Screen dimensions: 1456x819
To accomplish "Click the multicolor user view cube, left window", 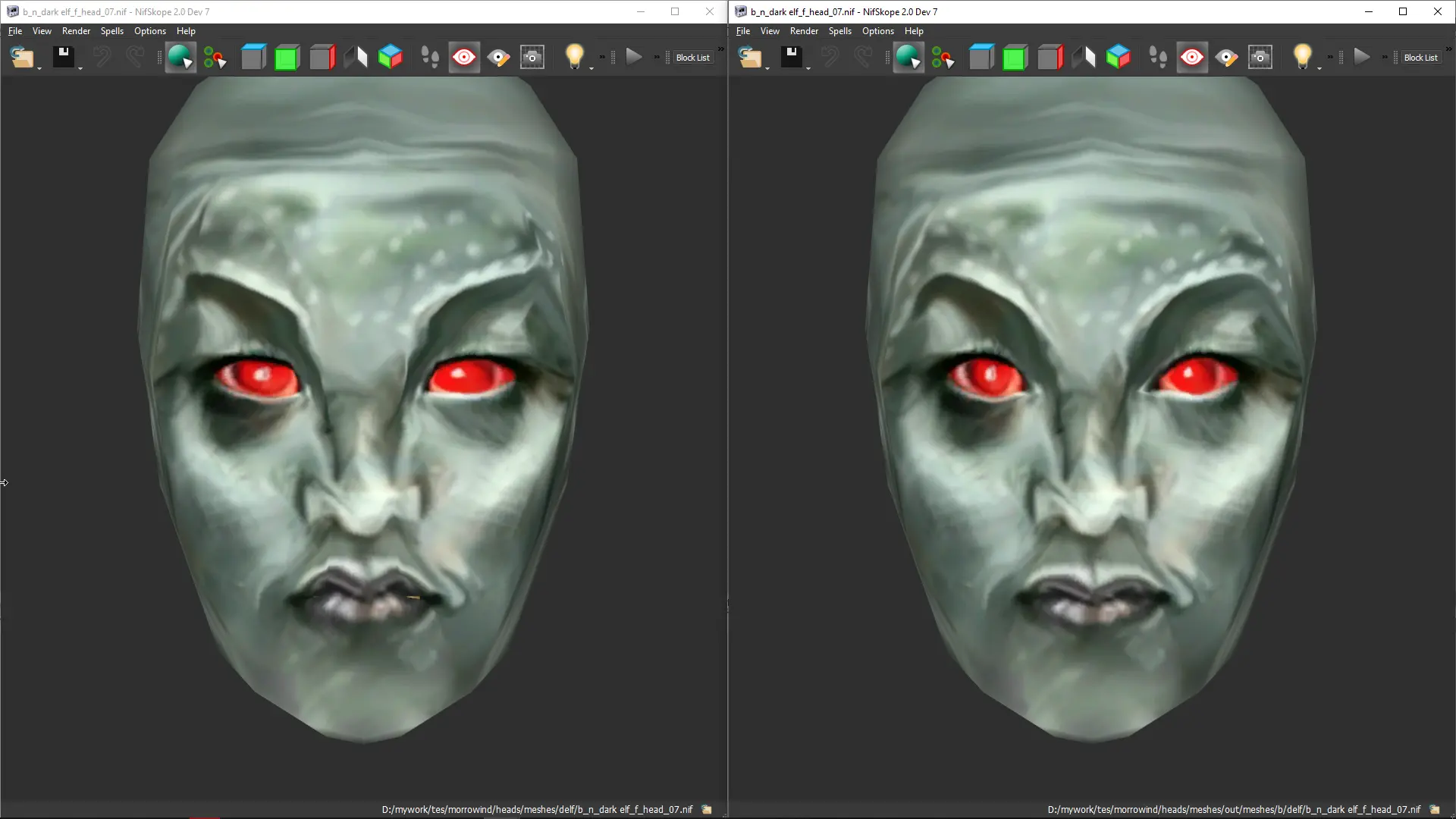I will 391,58.
